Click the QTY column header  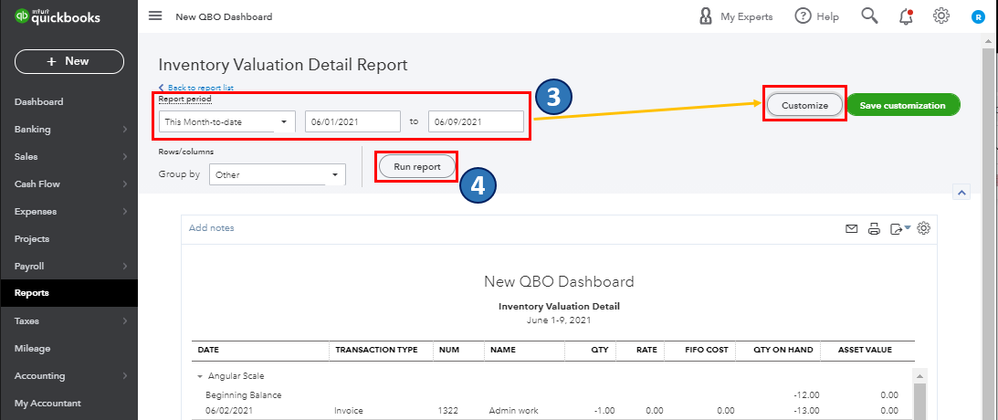coord(600,350)
